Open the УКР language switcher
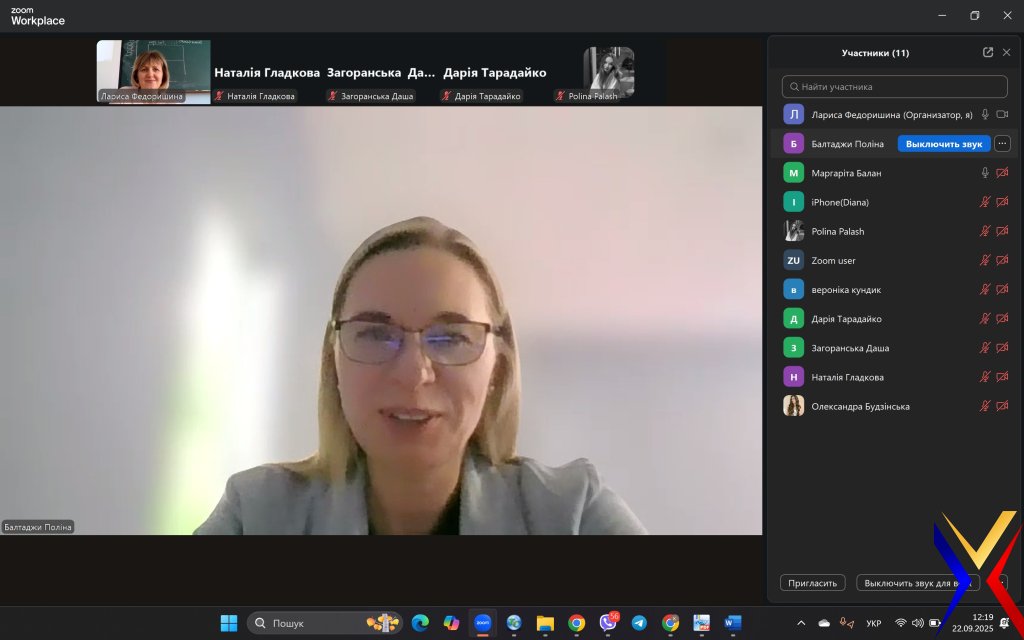Image resolution: width=1024 pixels, height=640 pixels. tap(873, 623)
